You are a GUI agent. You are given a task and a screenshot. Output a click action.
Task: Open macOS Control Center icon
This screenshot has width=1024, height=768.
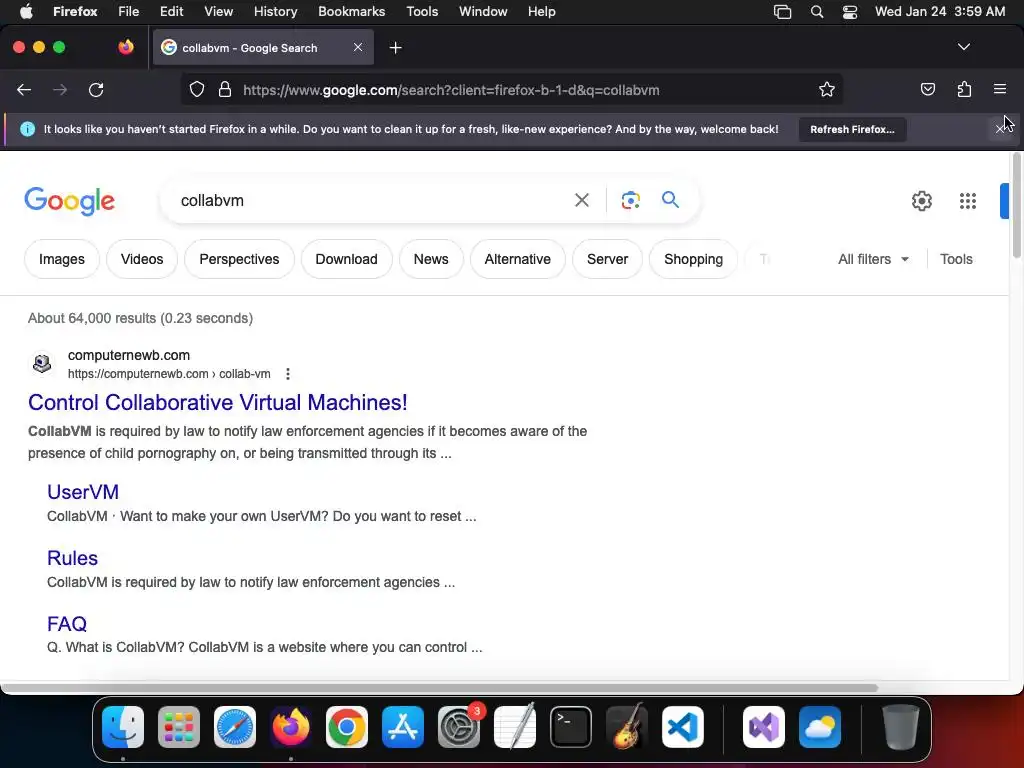850,11
